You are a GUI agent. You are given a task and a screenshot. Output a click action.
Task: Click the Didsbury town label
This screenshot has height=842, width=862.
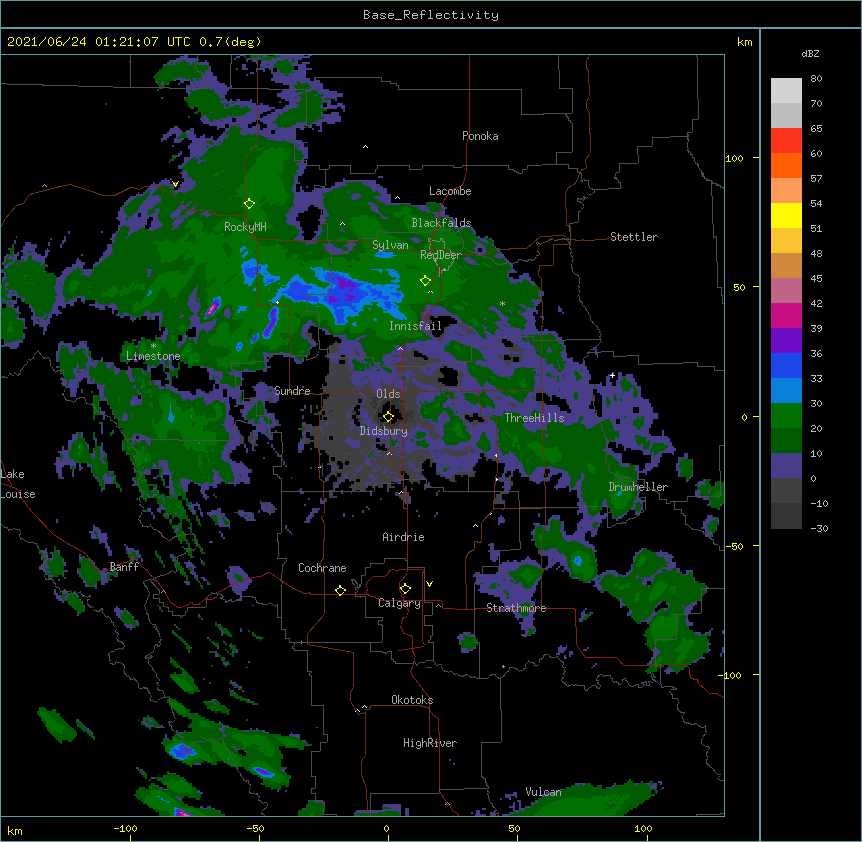(x=383, y=431)
